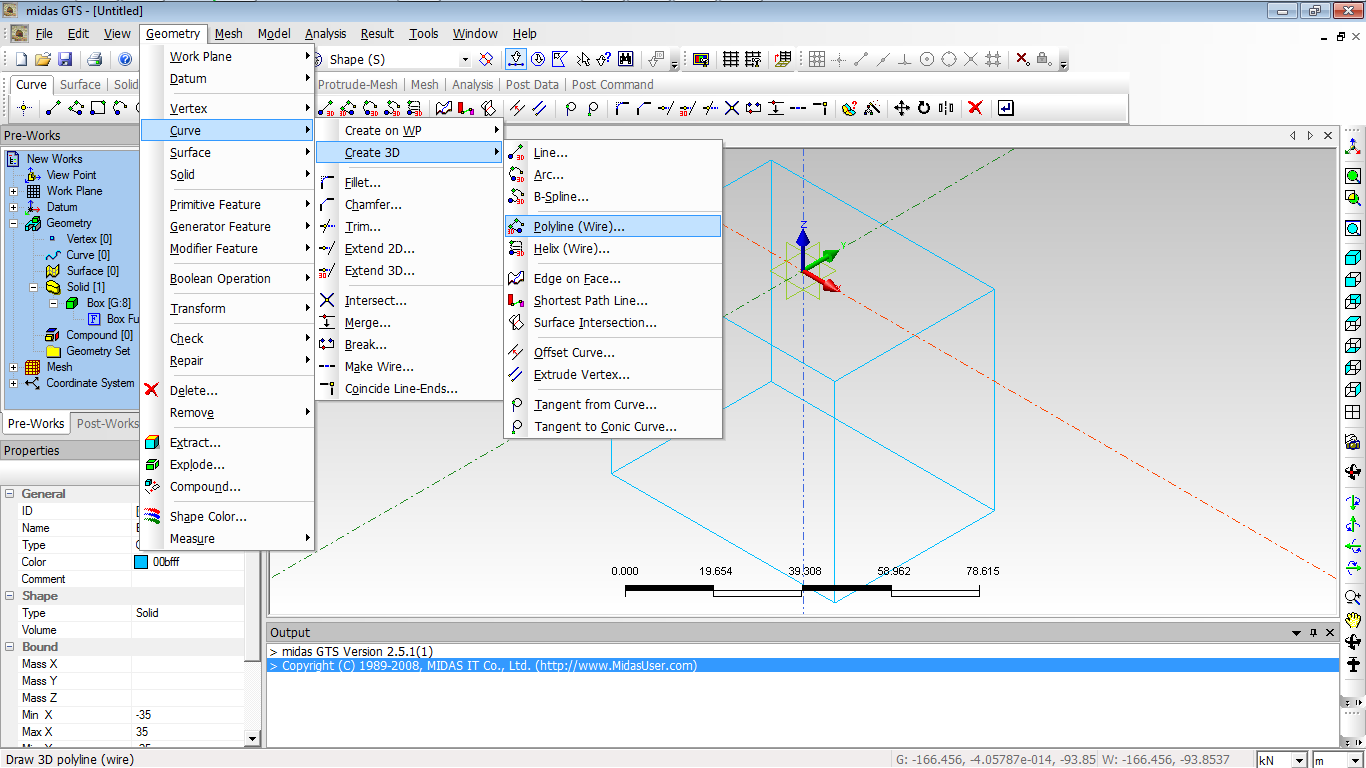This screenshot has height=768, width=1366.
Task: Click the Mirror icon in Curve toolbar
Action: tap(946, 108)
